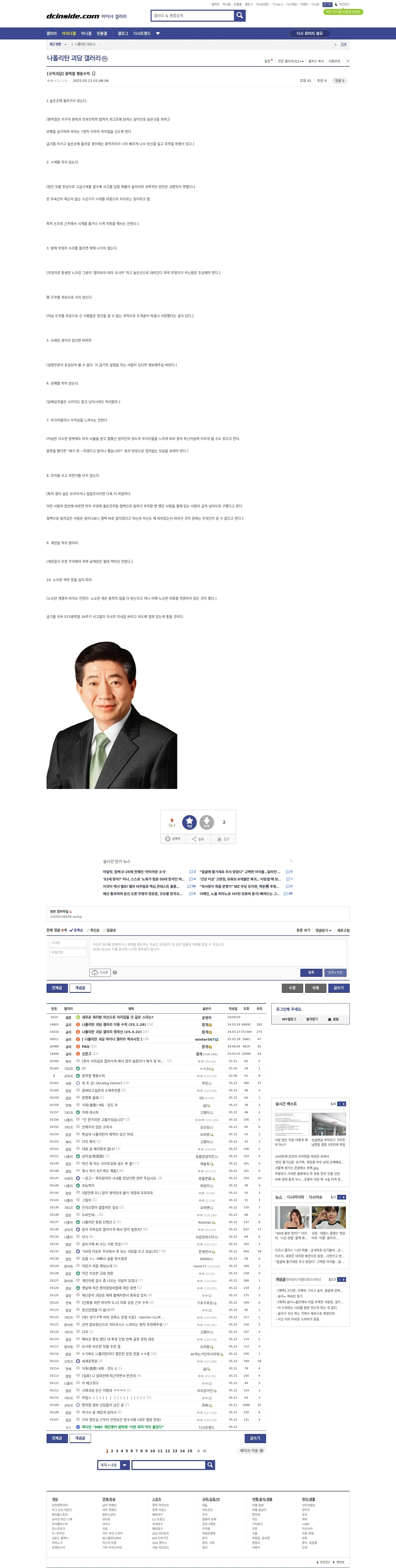Open the 알림 bell in the login box
Screen dimensions: 396x1568
333,1019
